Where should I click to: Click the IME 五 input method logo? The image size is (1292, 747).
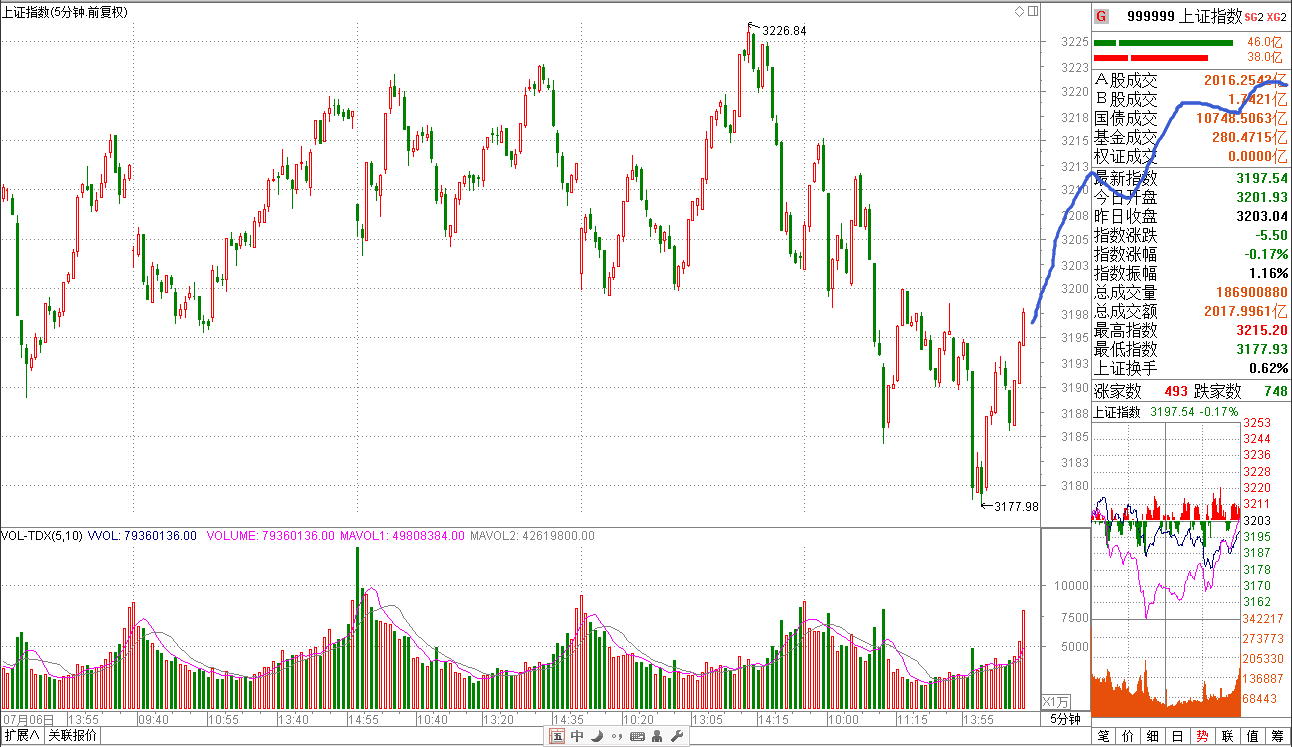pos(557,737)
